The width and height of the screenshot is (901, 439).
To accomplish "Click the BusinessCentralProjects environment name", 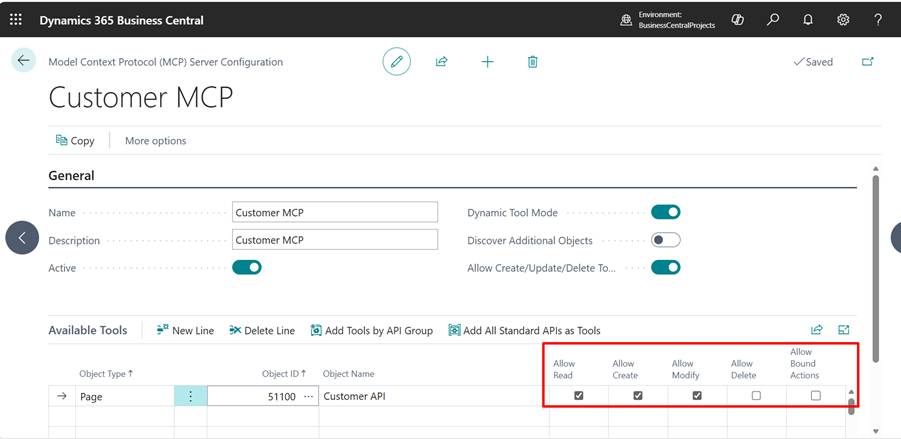I will (x=677, y=26).
